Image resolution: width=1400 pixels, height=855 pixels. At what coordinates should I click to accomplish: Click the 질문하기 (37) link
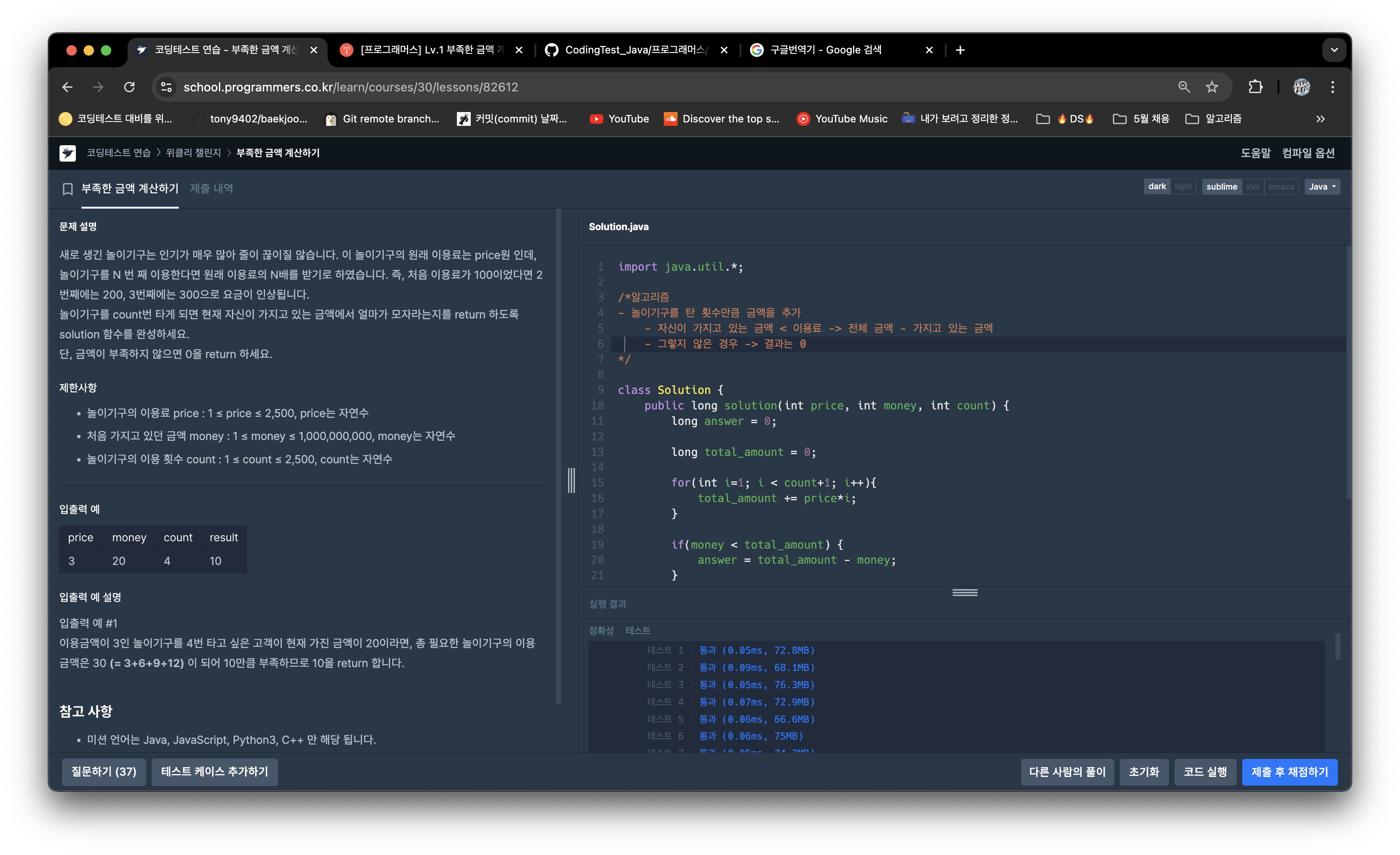click(102, 771)
